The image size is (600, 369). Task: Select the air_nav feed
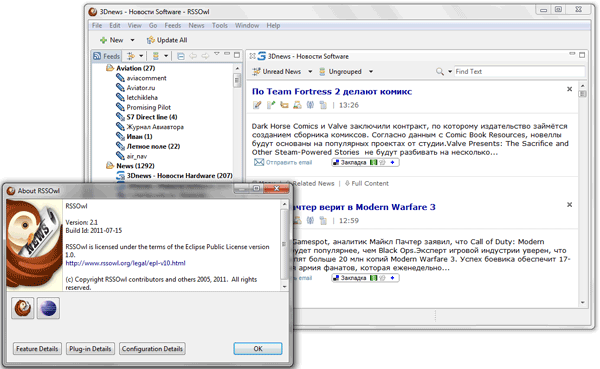coord(137,156)
